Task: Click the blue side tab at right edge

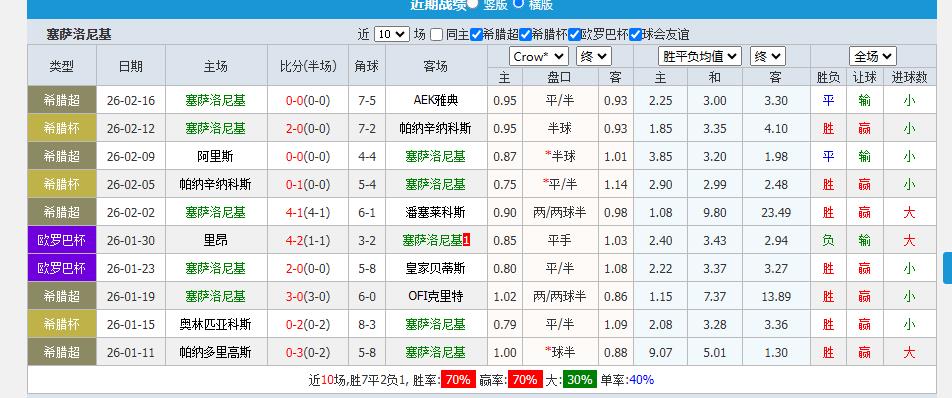Action: 947,268
